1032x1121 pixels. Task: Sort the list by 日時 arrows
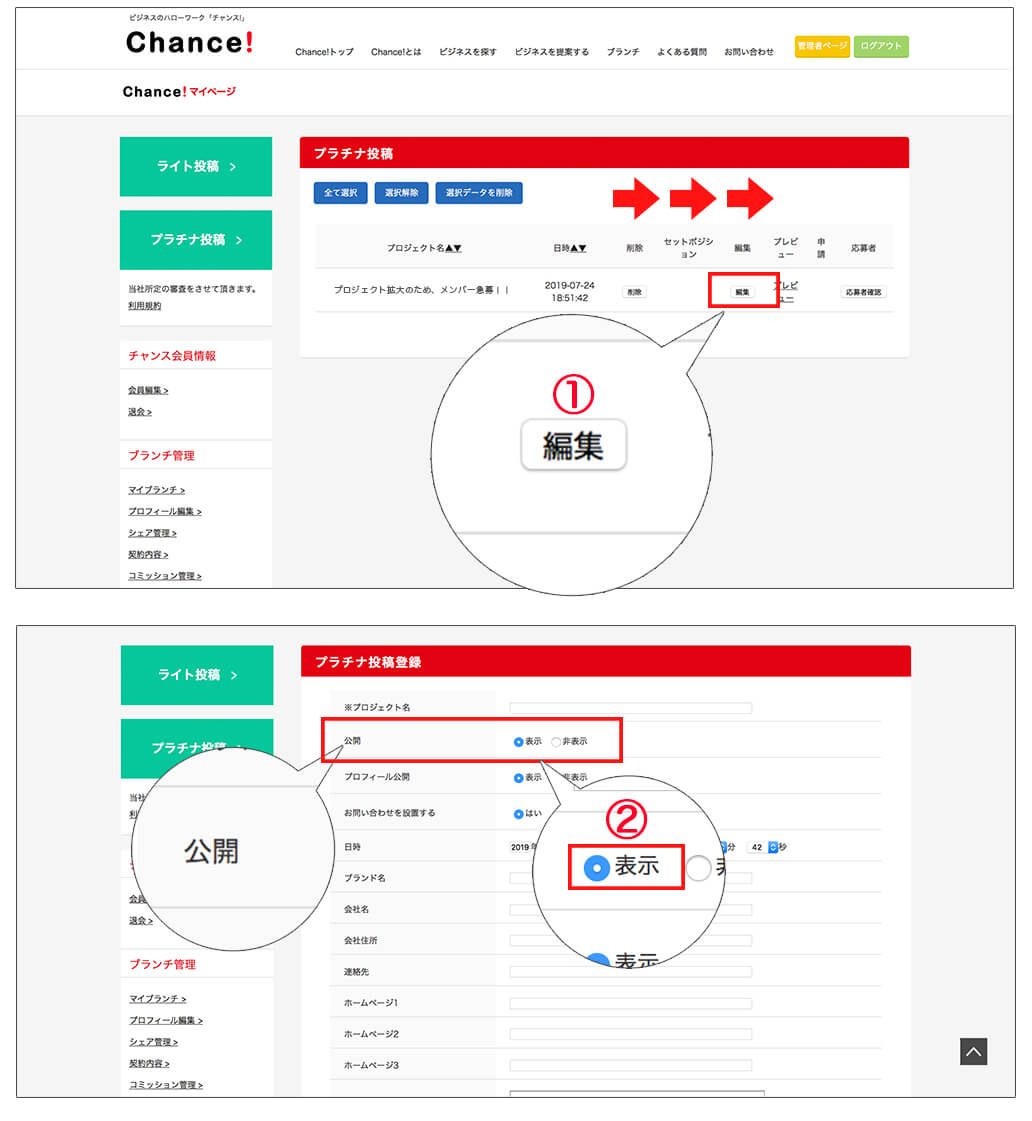click(578, 248)
